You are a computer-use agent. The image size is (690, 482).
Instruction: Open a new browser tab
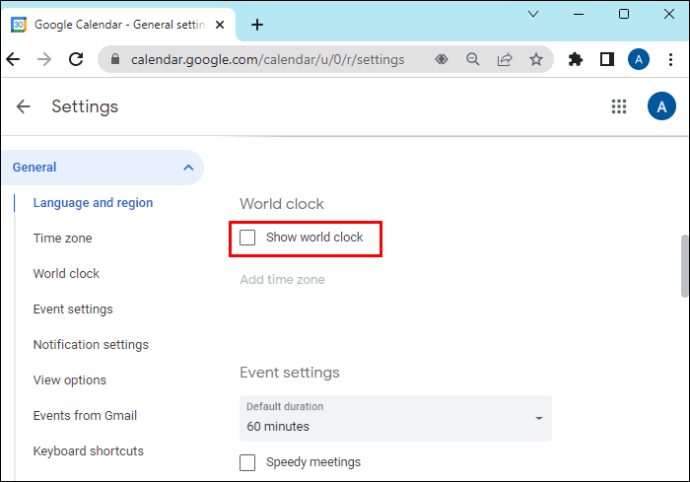[x=257, y=25]
